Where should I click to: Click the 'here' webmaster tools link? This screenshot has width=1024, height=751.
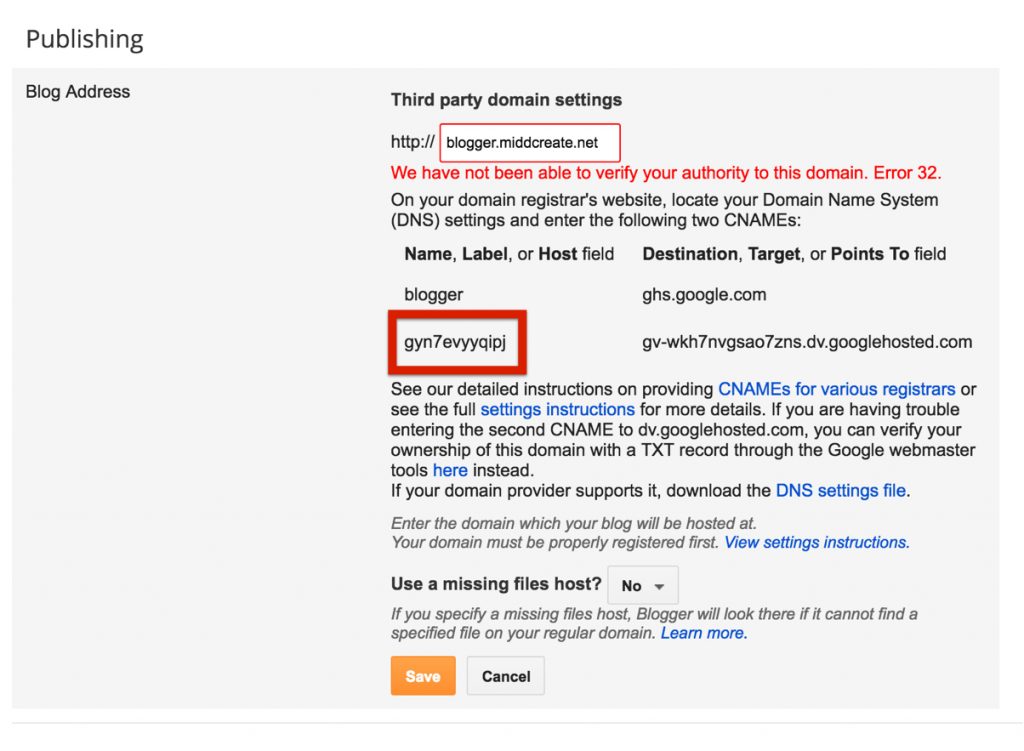pos(450,470)
